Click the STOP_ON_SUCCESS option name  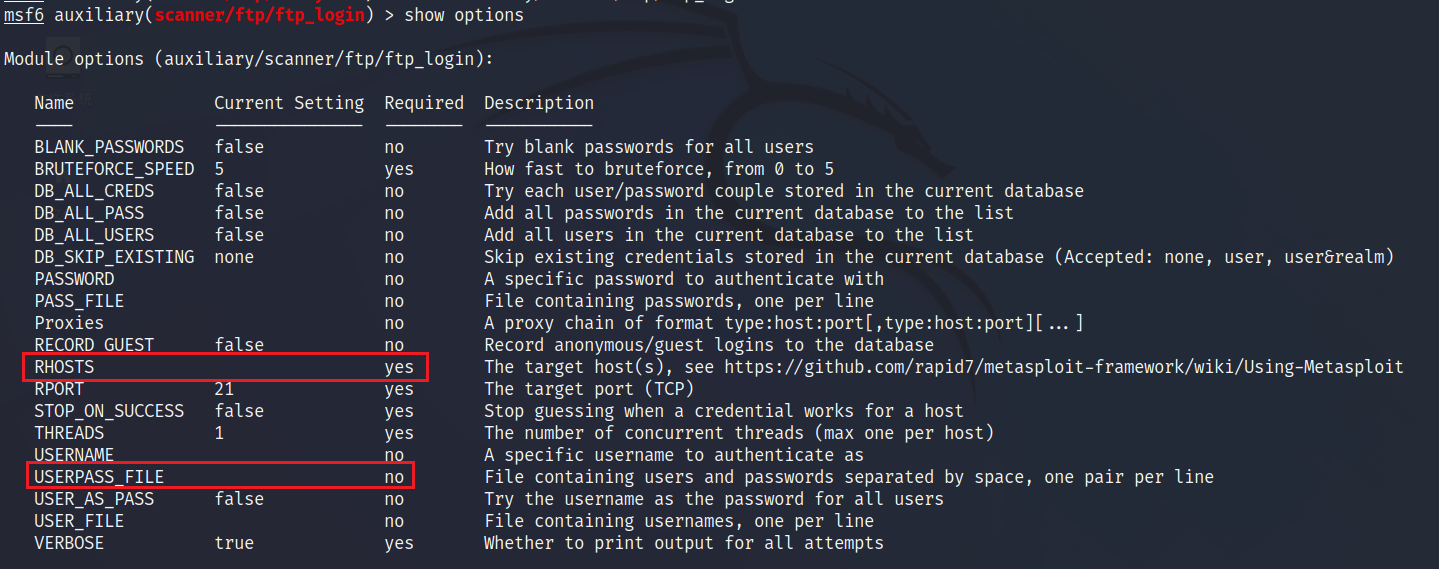[109, 411]
